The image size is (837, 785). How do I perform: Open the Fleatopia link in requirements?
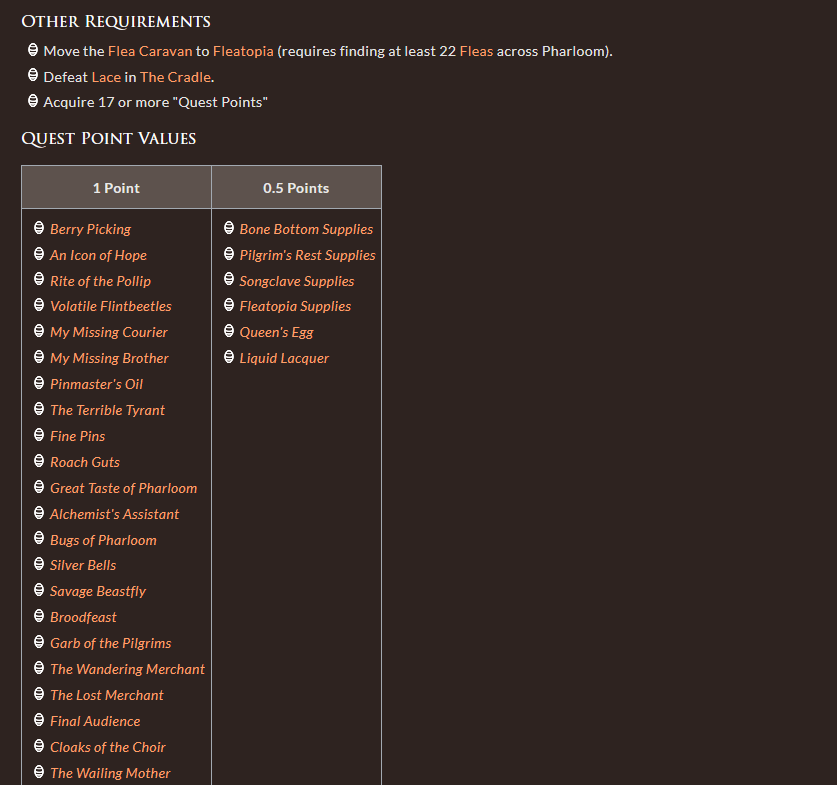pos(243,51)
